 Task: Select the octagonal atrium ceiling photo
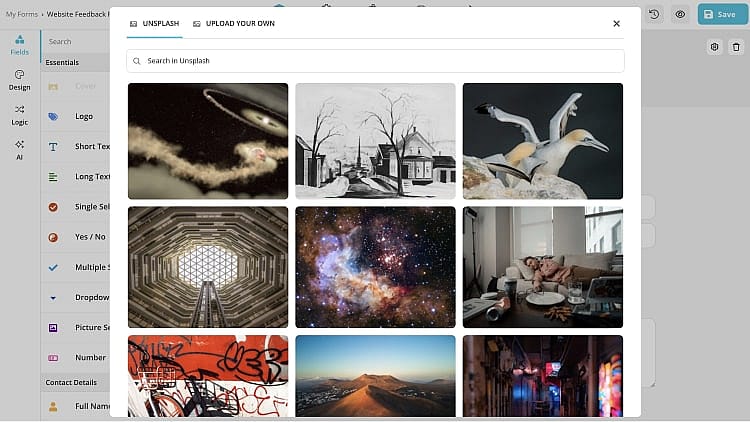(208, 267)
